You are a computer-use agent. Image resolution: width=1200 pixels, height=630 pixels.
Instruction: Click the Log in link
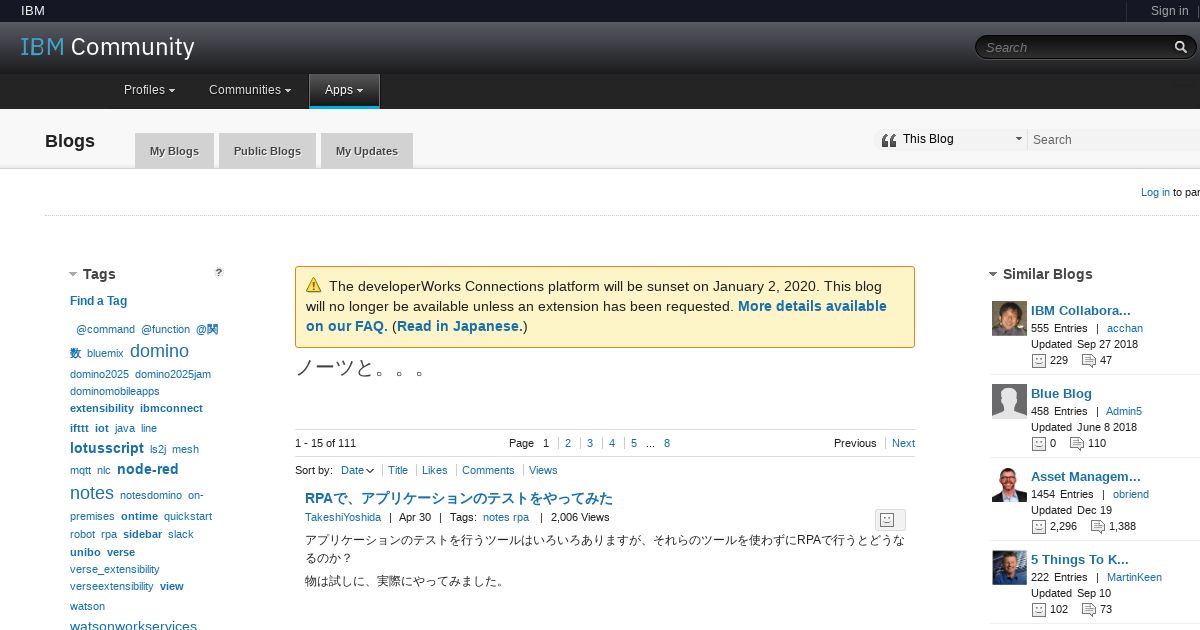1155,192
